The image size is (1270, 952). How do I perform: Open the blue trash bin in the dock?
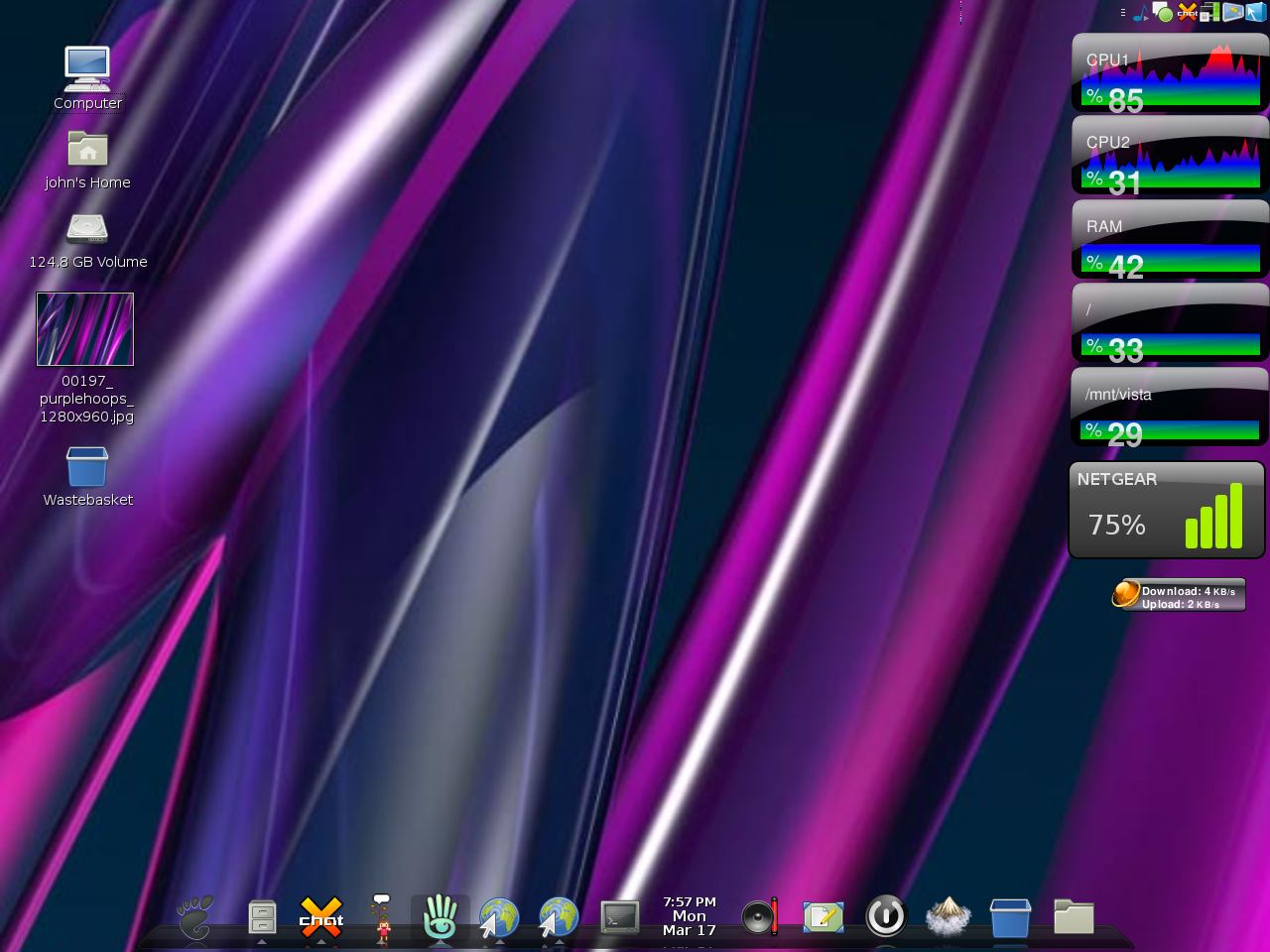coord(1011,917)
